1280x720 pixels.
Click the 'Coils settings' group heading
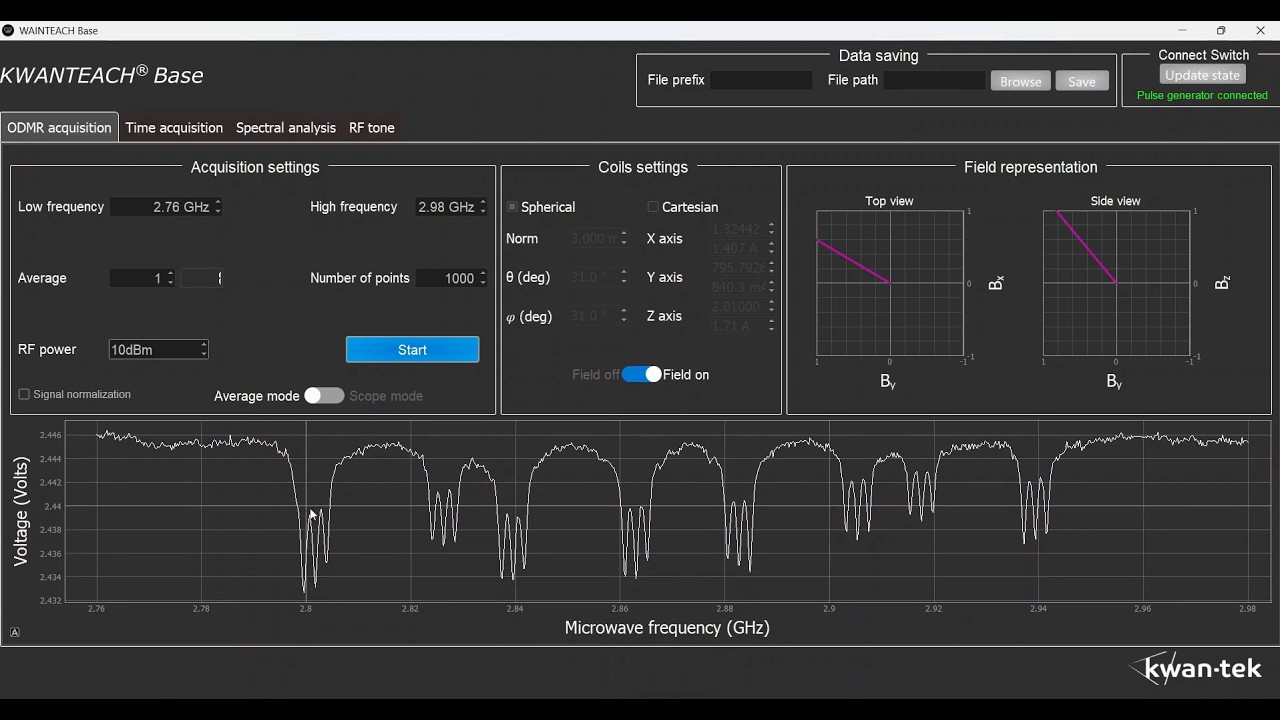point(643,167)
